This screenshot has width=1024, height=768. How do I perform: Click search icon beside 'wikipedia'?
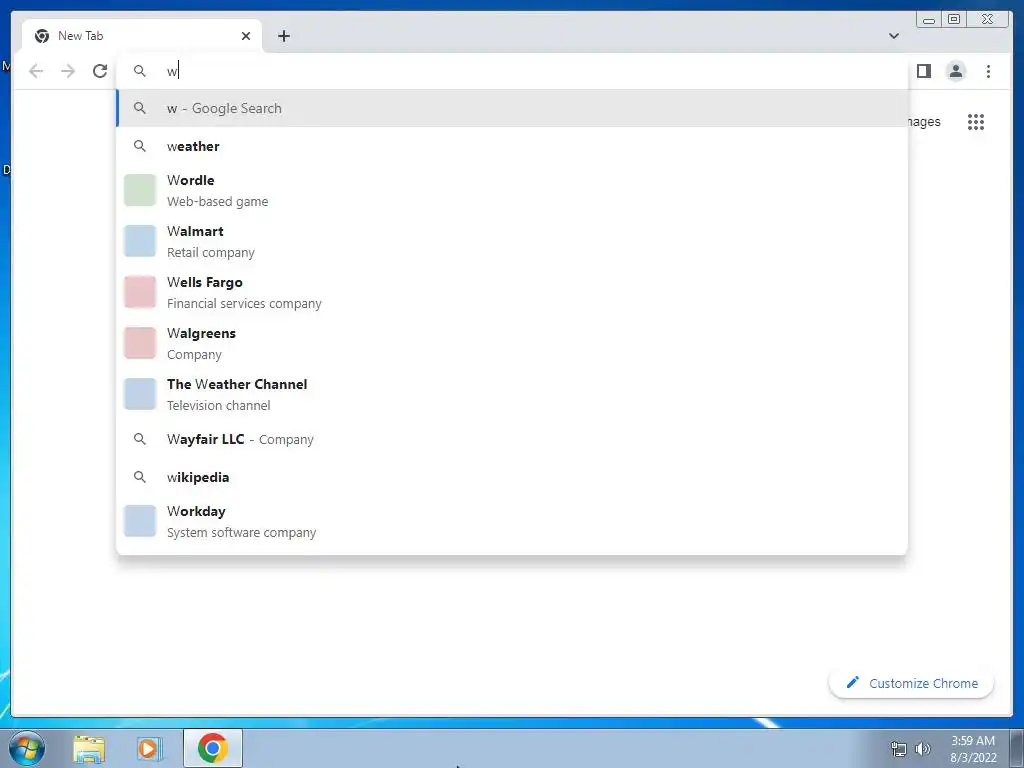pyautogui.click(x=140, y=477)
